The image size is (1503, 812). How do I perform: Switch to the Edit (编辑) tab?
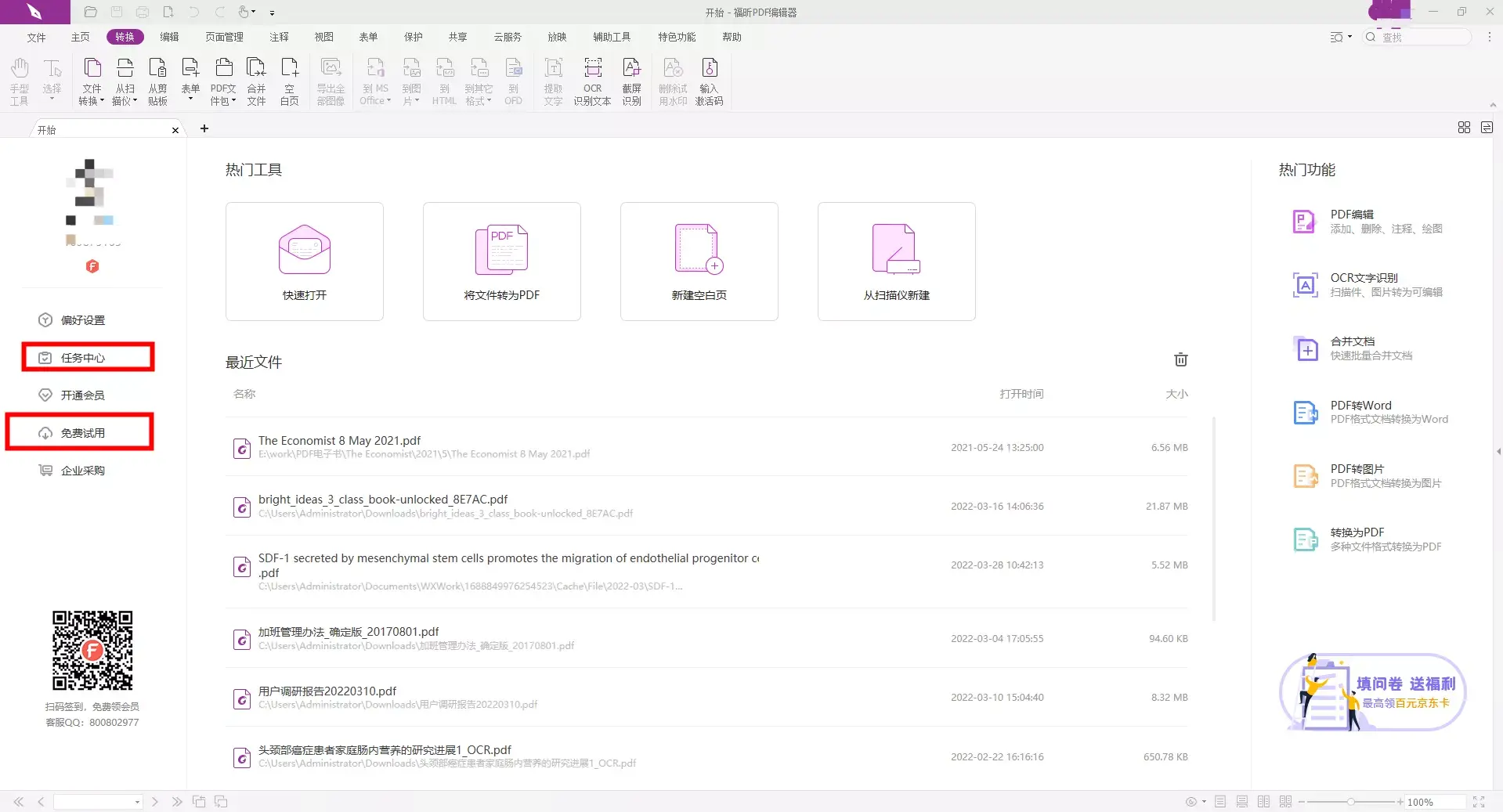pyautogui.click(x=169, y=37)
